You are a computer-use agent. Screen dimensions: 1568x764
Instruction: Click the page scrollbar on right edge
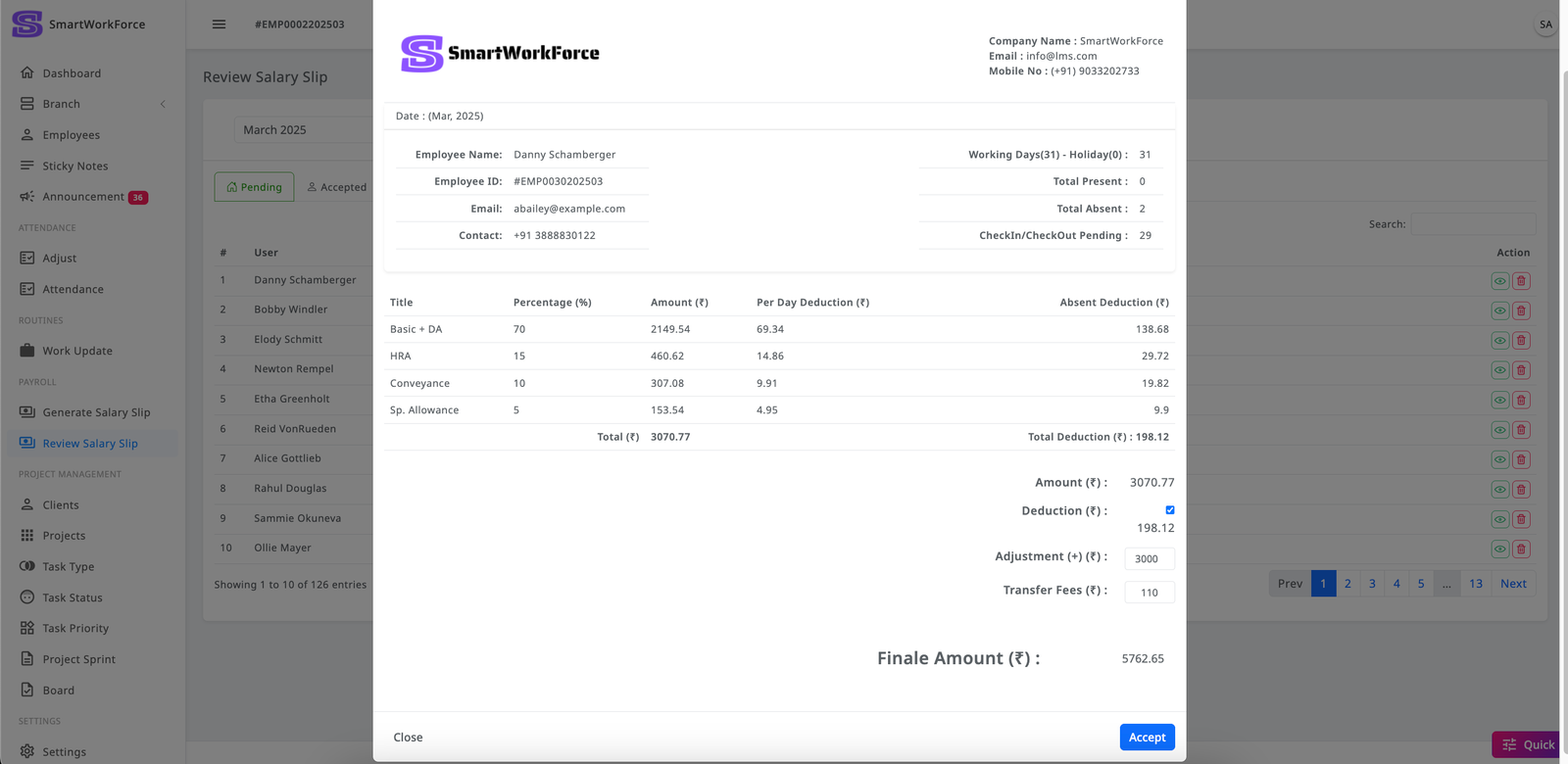click(x=1563, y=392)
